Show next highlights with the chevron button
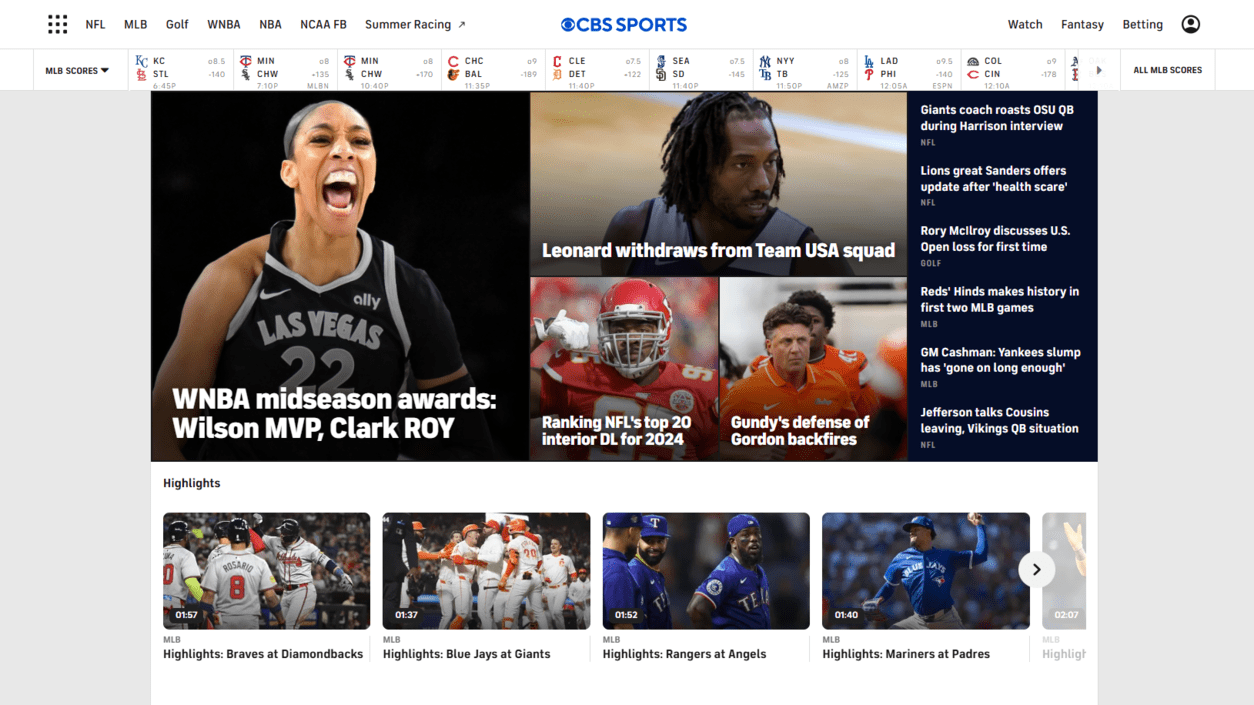The height and width of the screenshot is (705, 1254). click(1036, 570)
